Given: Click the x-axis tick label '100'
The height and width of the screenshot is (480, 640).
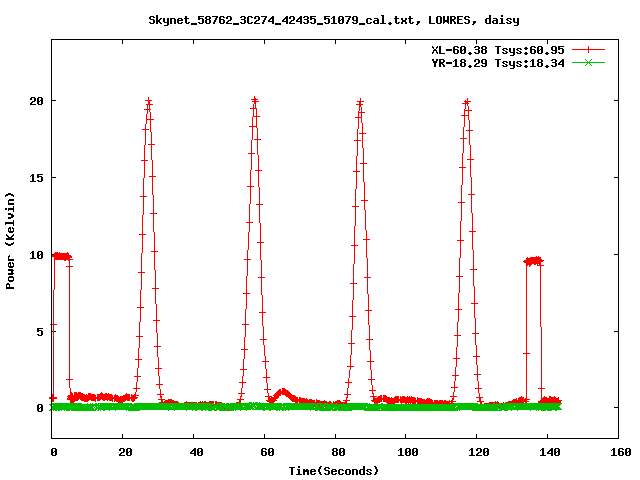Looking at the screenshot, I should pyautogui.click(x=408, y=452).
